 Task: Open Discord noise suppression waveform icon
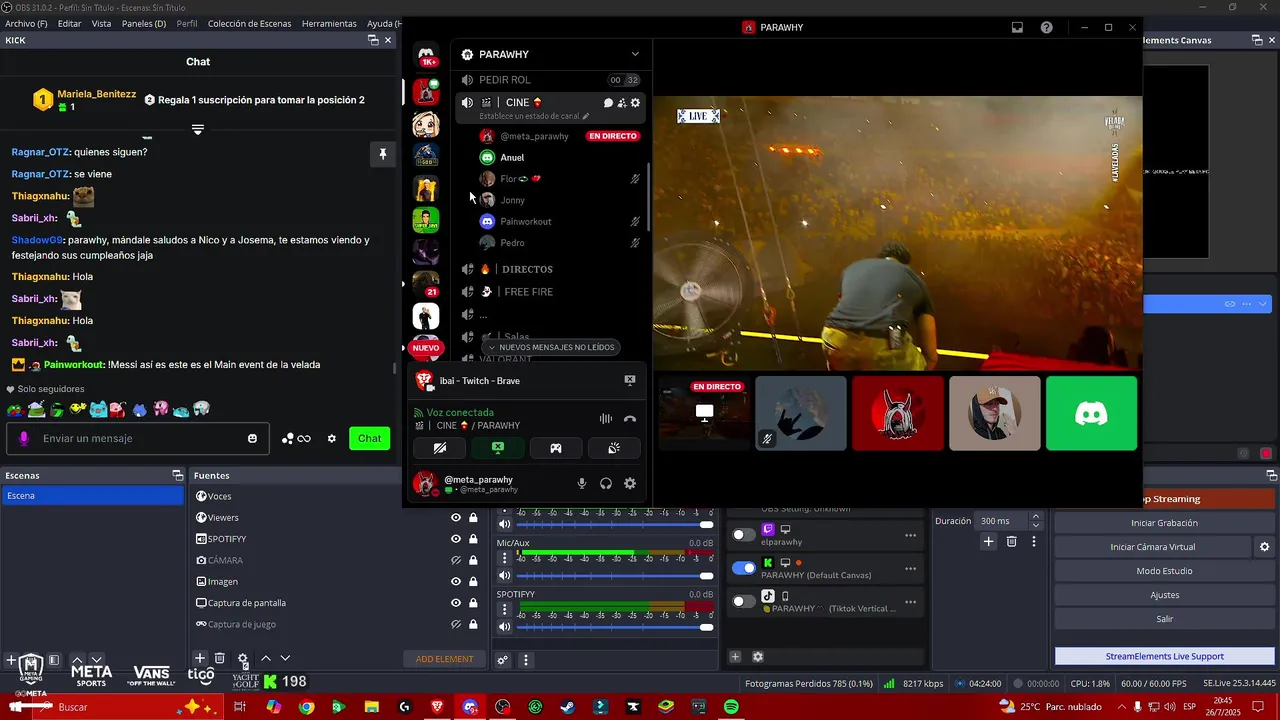point(605,419)
